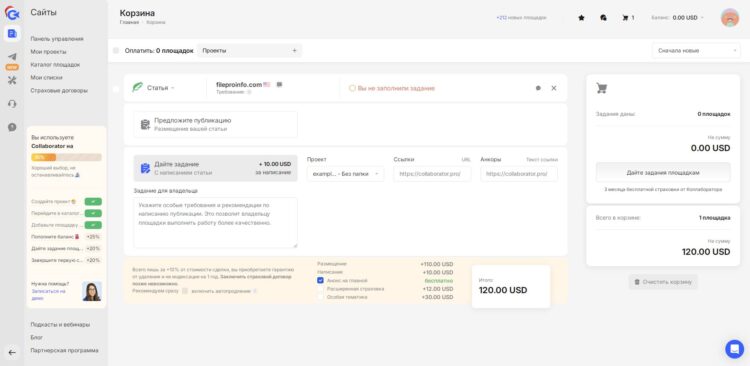Open Мои проекты menu item
This screenshot has height=366, width=750.
point(48,52)
